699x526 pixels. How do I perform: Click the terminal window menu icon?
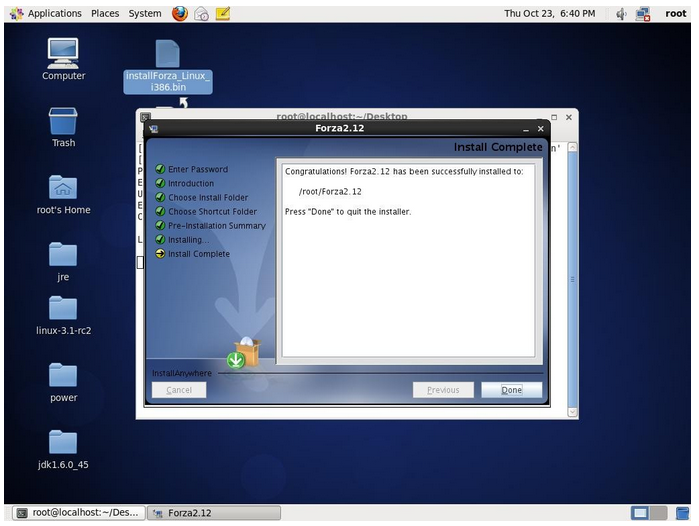[145, 117]
